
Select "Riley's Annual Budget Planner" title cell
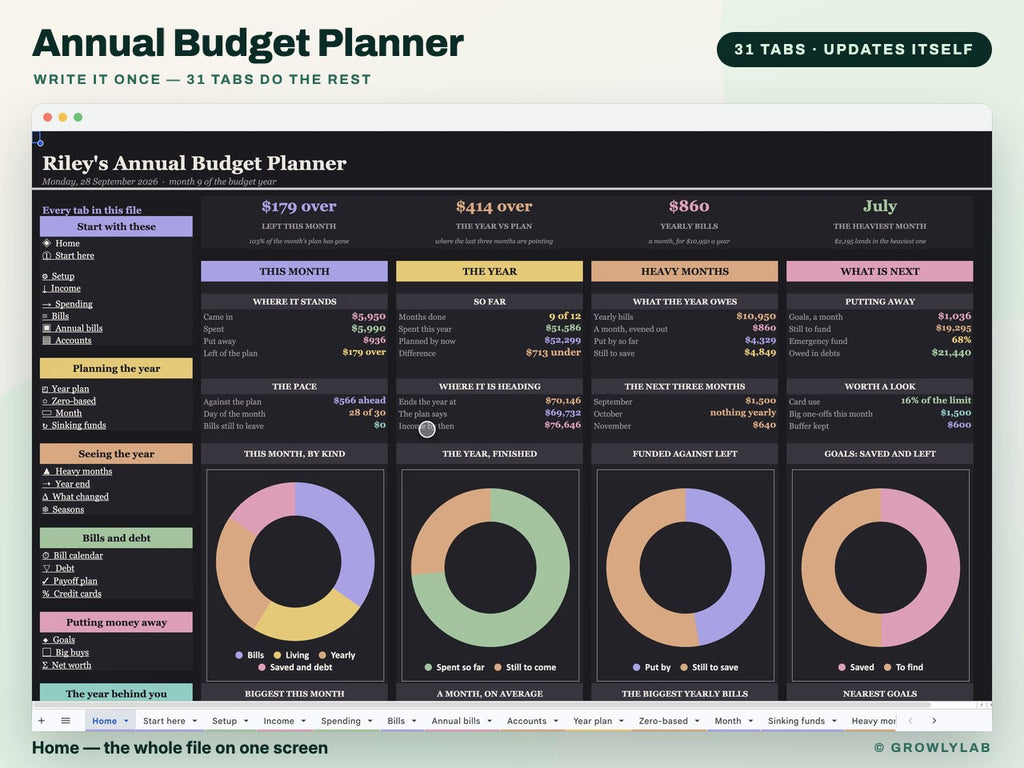tap(194, 163)
